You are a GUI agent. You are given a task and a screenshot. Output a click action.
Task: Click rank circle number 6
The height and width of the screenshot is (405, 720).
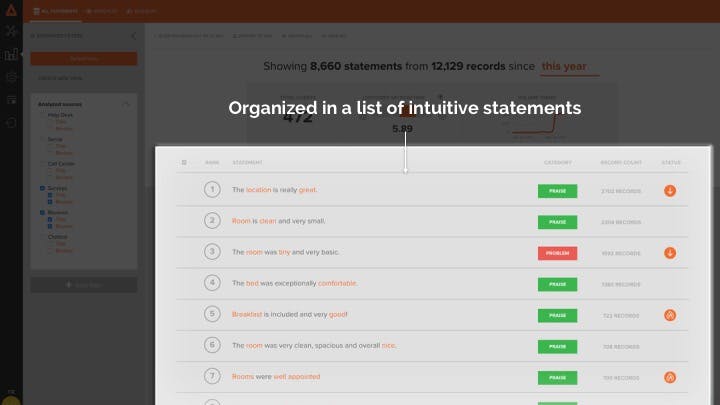pyautogui.click(x=212, y=345)
